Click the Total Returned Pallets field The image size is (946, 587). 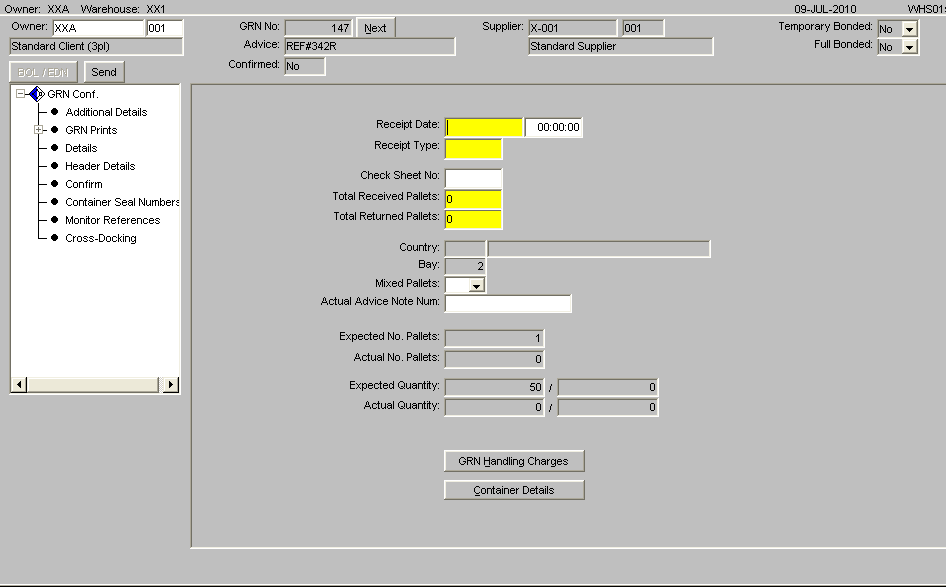click(474, 219)
